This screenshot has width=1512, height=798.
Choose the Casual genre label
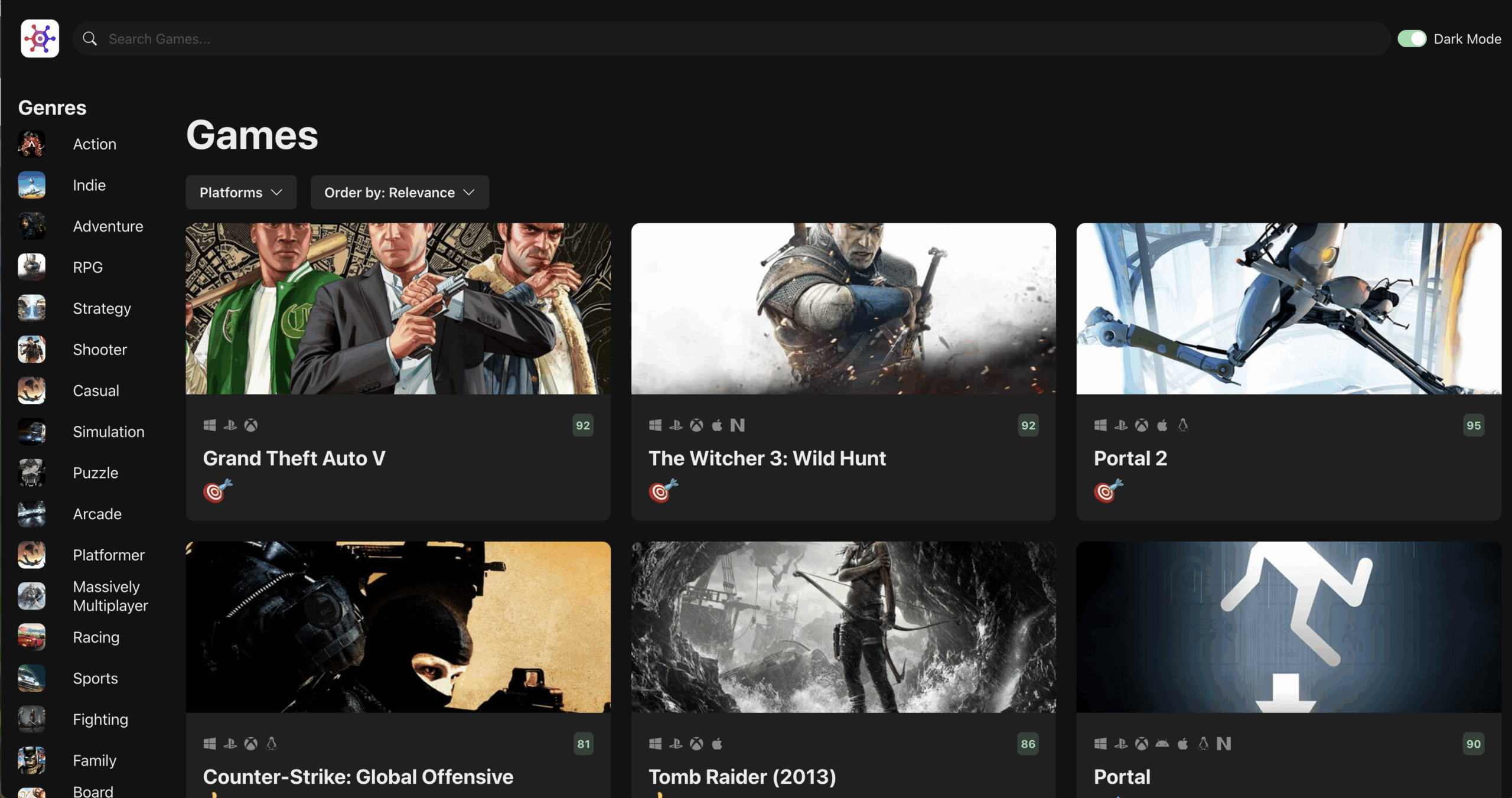pos(96,390)
